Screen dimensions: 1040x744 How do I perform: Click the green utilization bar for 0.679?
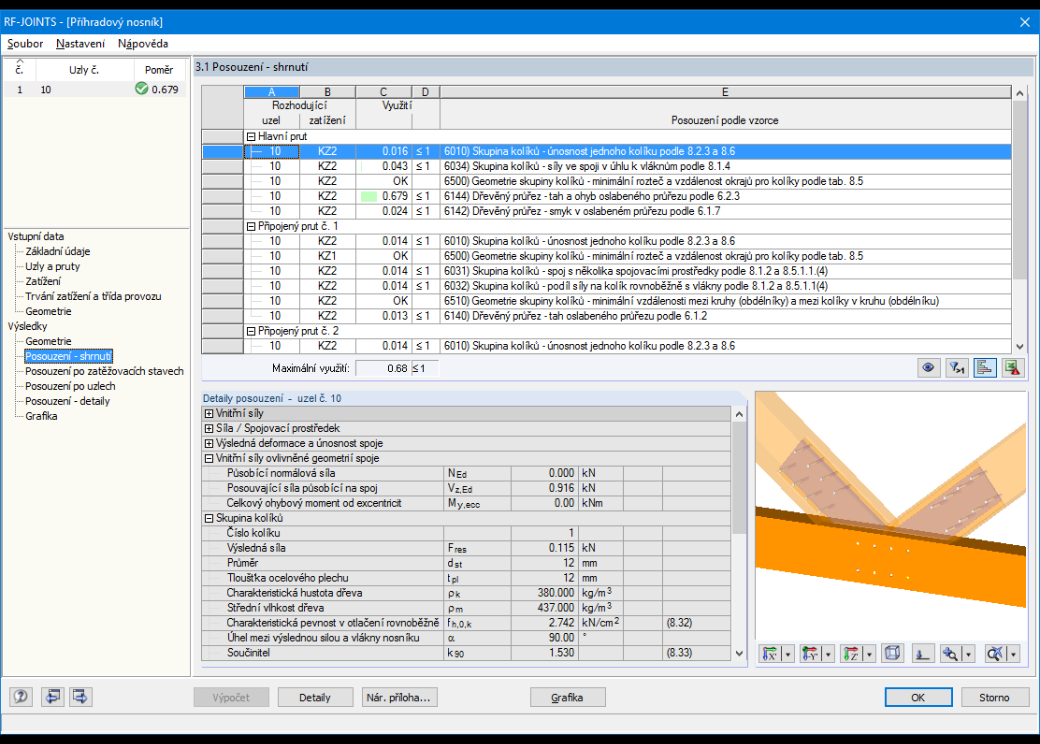click(368, 196)
